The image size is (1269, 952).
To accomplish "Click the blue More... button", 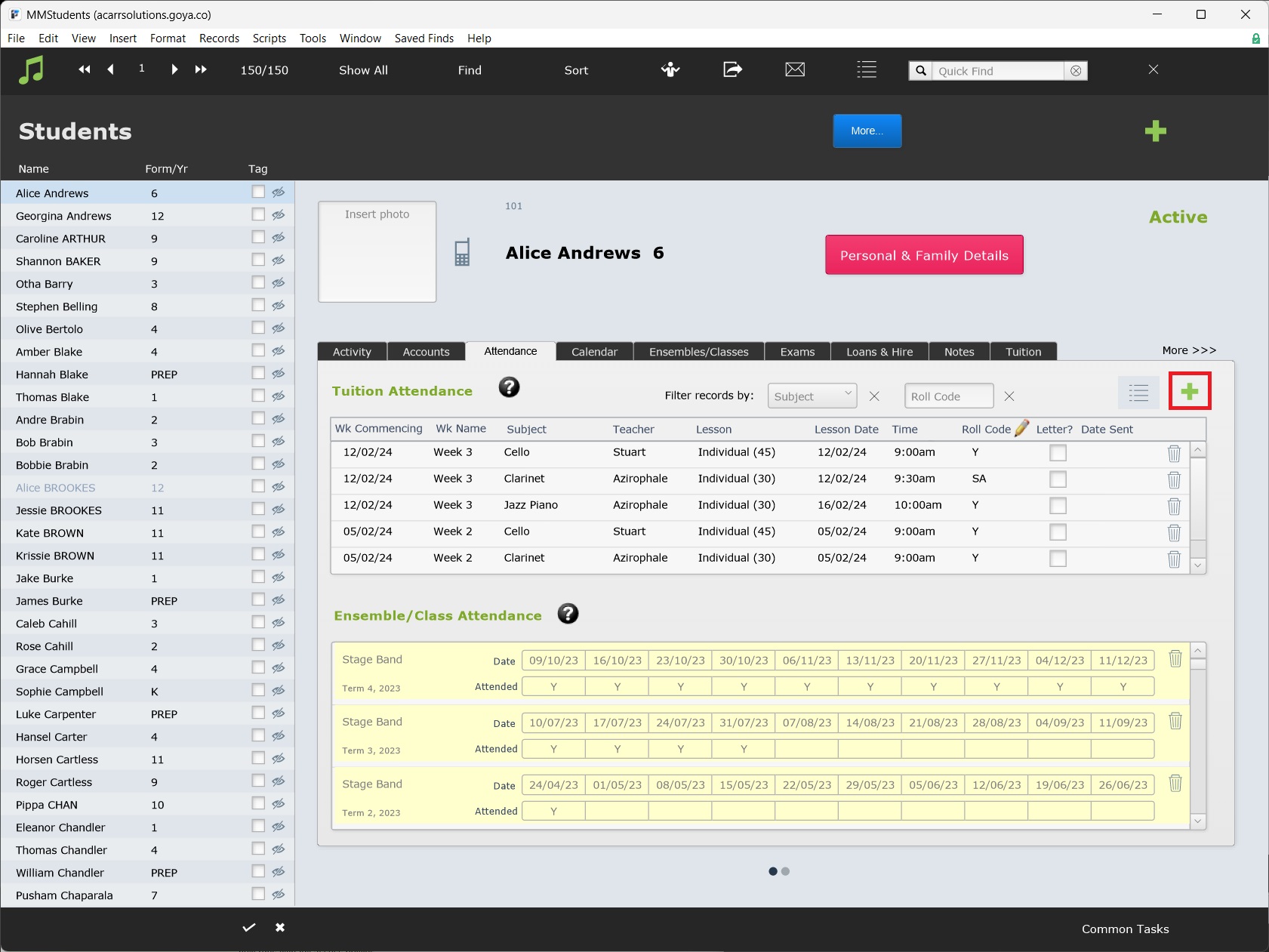I will pyautogui.click(x=867, y=131).
